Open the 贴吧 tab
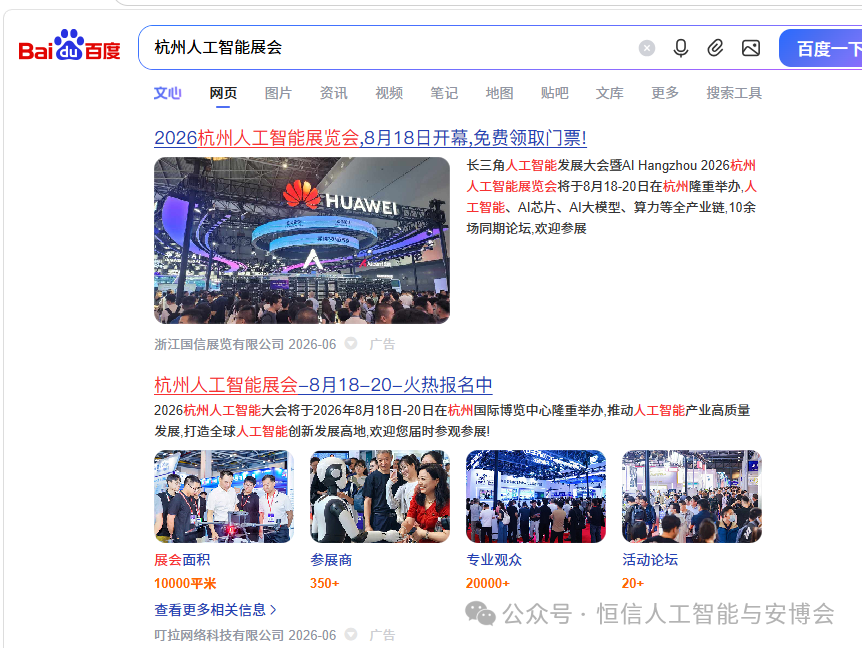Screen dimensions: 862x648 554,93
